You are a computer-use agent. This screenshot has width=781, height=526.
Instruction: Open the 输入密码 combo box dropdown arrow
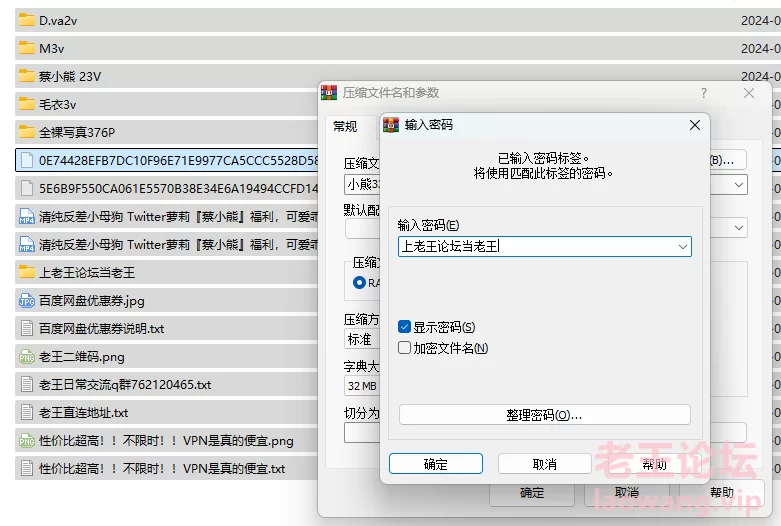coord(682,247)
